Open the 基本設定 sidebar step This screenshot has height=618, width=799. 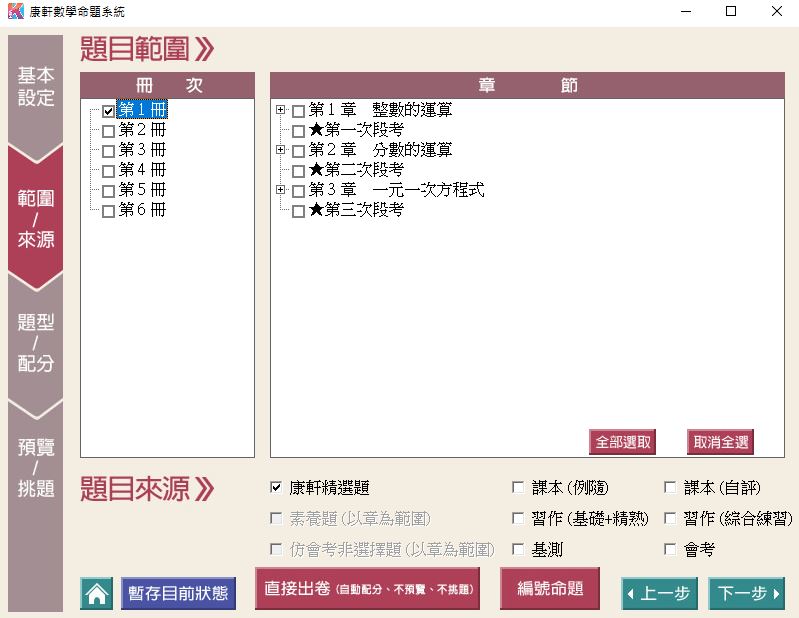tap(36, 87)
